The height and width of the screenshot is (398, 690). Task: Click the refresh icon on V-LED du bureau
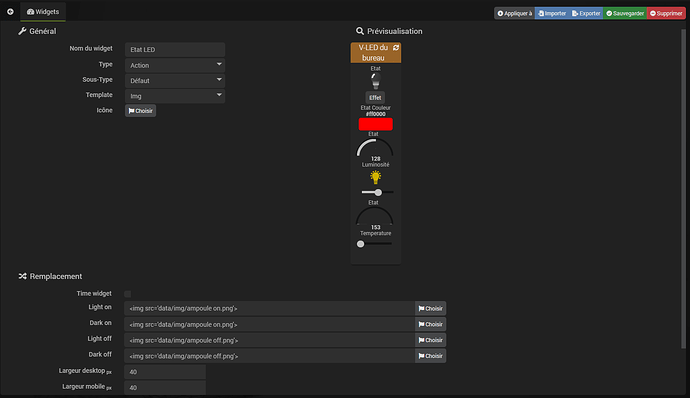(396, 48)
